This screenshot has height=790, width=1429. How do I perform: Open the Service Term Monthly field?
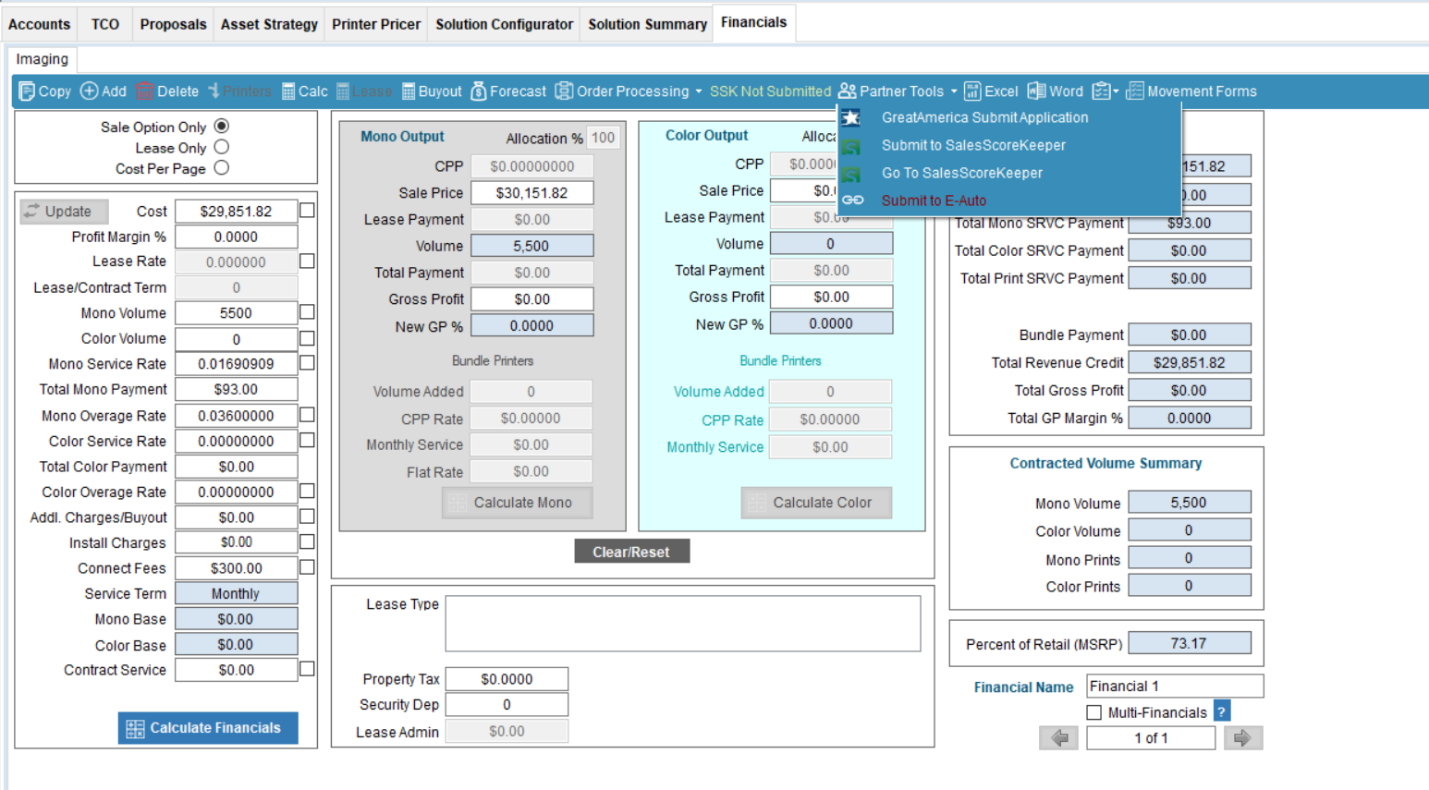click(236, 593)
